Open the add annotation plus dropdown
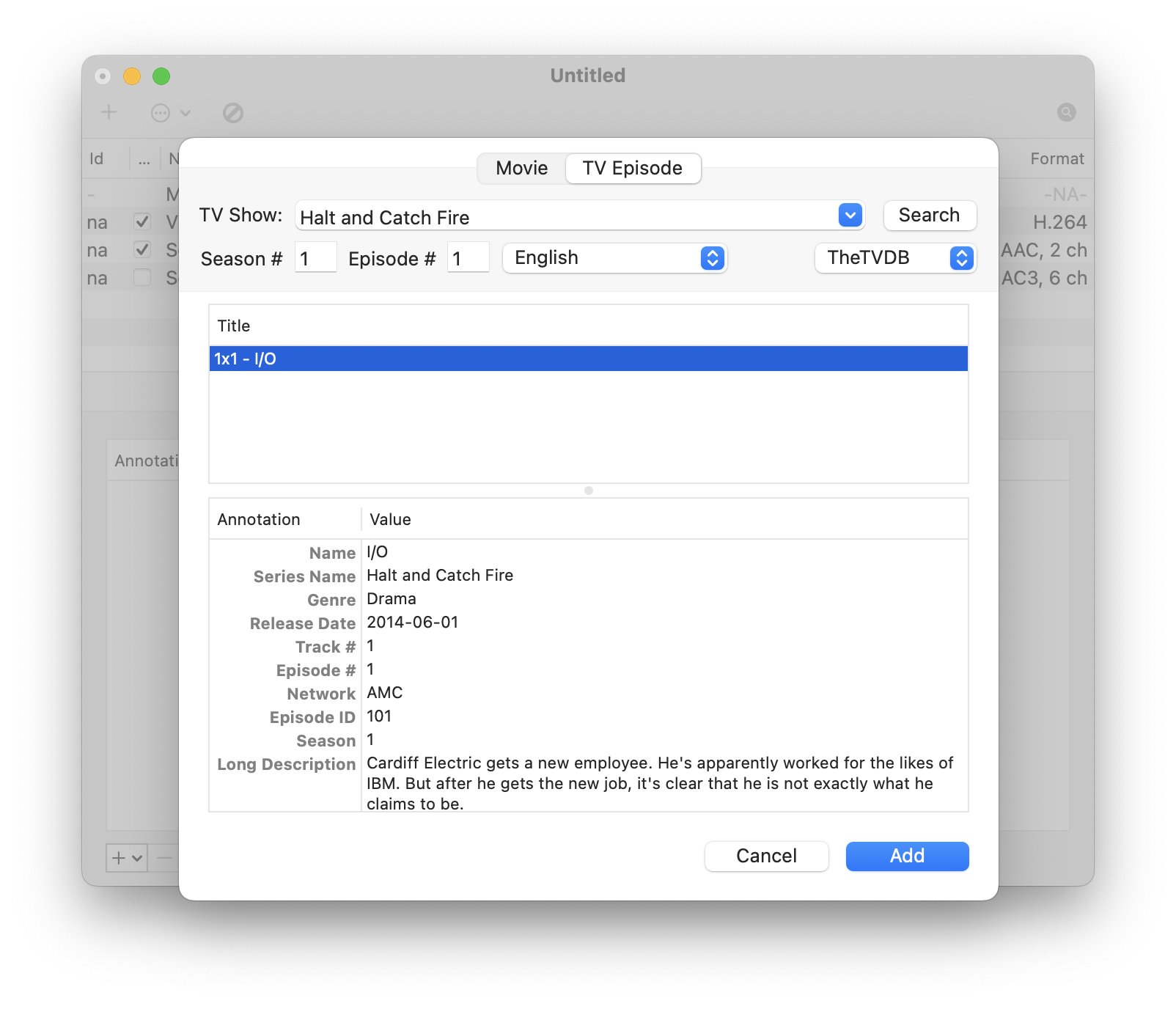The width and height of the screenshot is (1176, 1009). click(127, 857)
